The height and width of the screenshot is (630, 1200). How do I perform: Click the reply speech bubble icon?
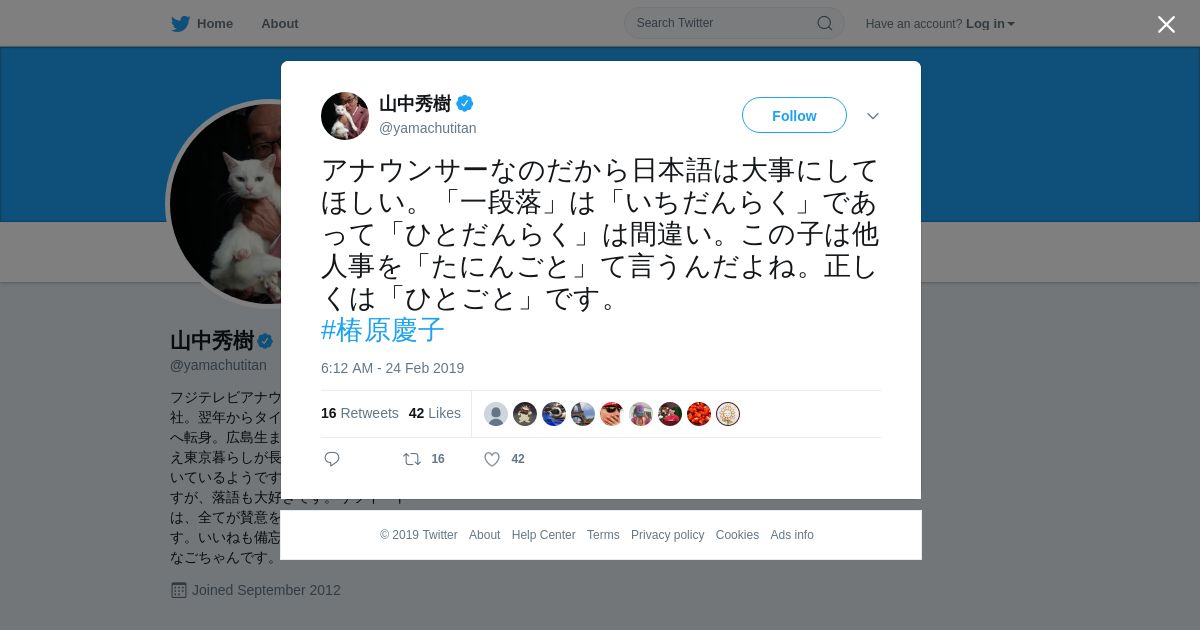[332, 459]
